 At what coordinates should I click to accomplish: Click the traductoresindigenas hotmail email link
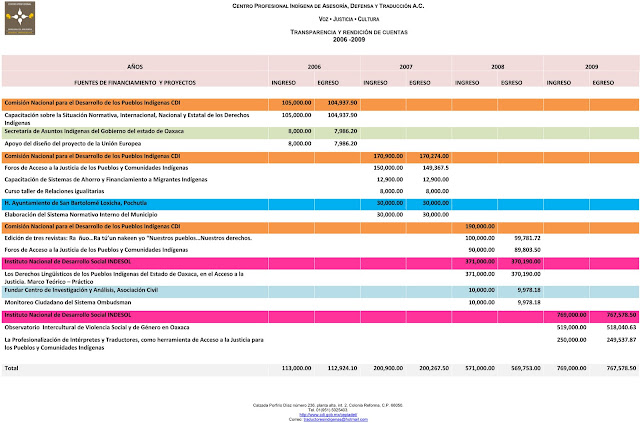click(336, 419)
